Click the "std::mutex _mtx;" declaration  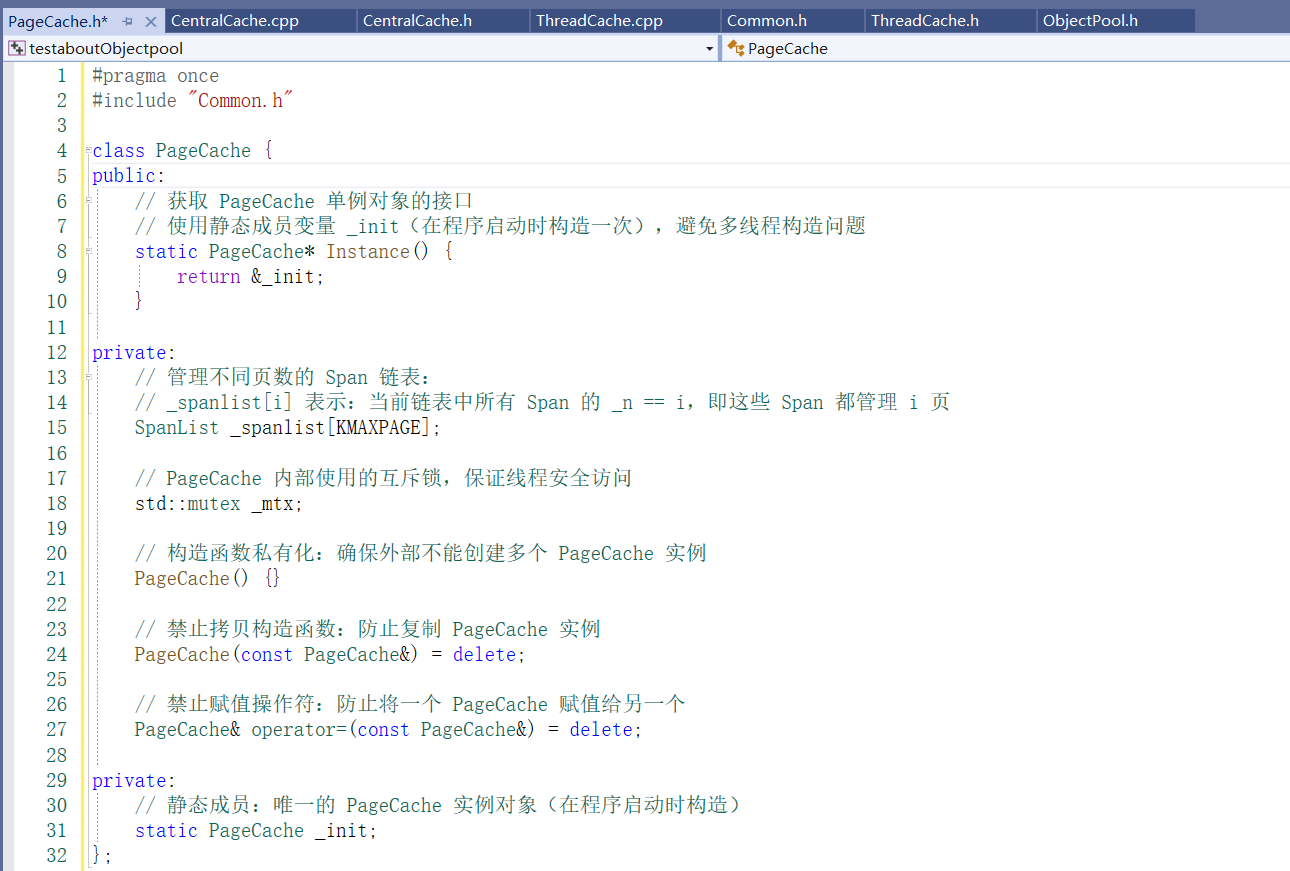point(219,504)
